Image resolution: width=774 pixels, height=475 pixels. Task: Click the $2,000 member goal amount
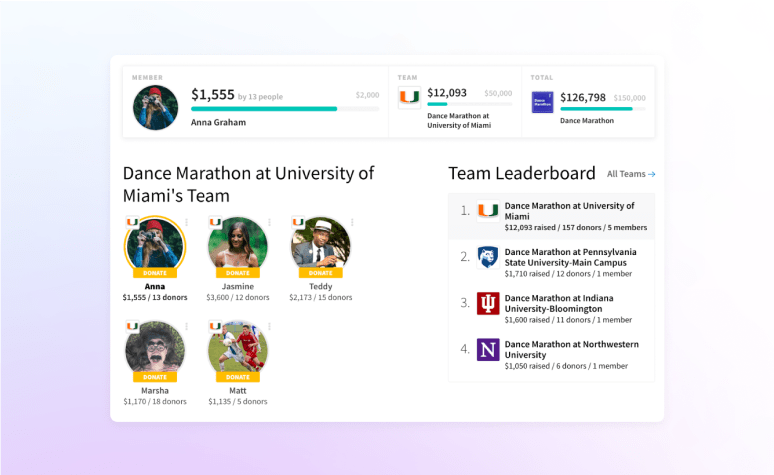click(367, 95)
